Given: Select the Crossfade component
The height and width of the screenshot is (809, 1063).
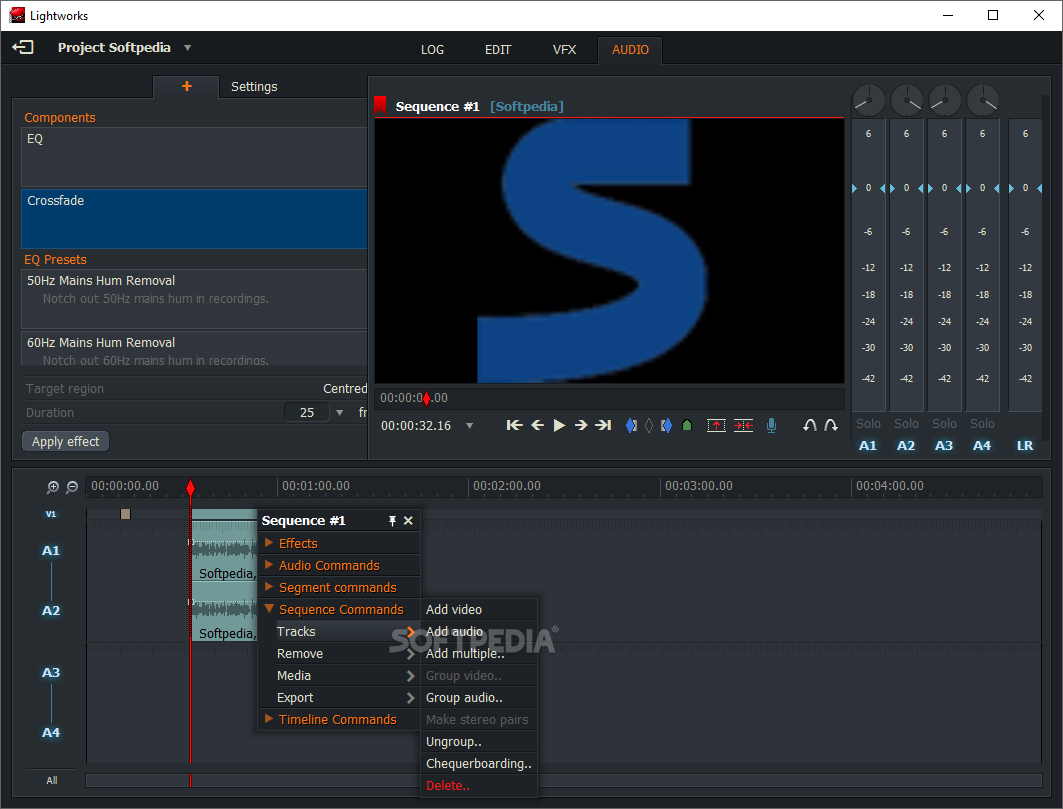Looking at the screenshot, I should tap(195, 218).
